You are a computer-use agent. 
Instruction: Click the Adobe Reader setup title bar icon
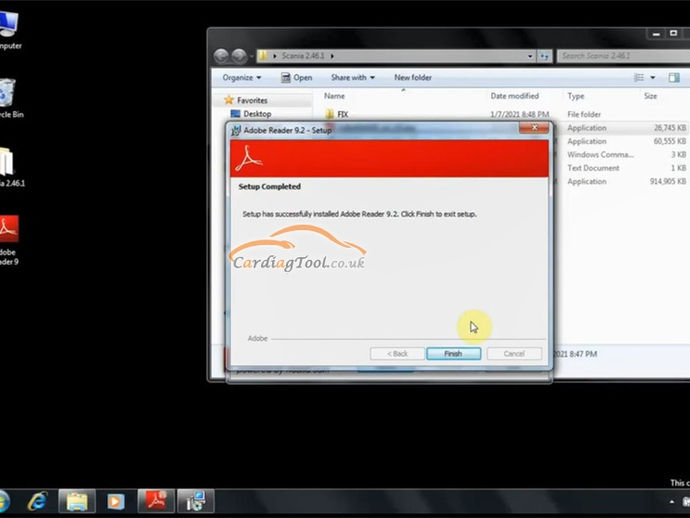point(236,130)
